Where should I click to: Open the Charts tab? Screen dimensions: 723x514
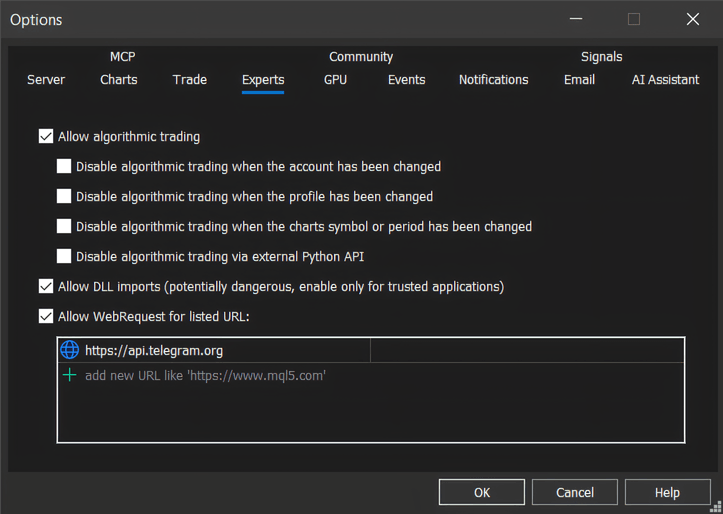(119, 80)
